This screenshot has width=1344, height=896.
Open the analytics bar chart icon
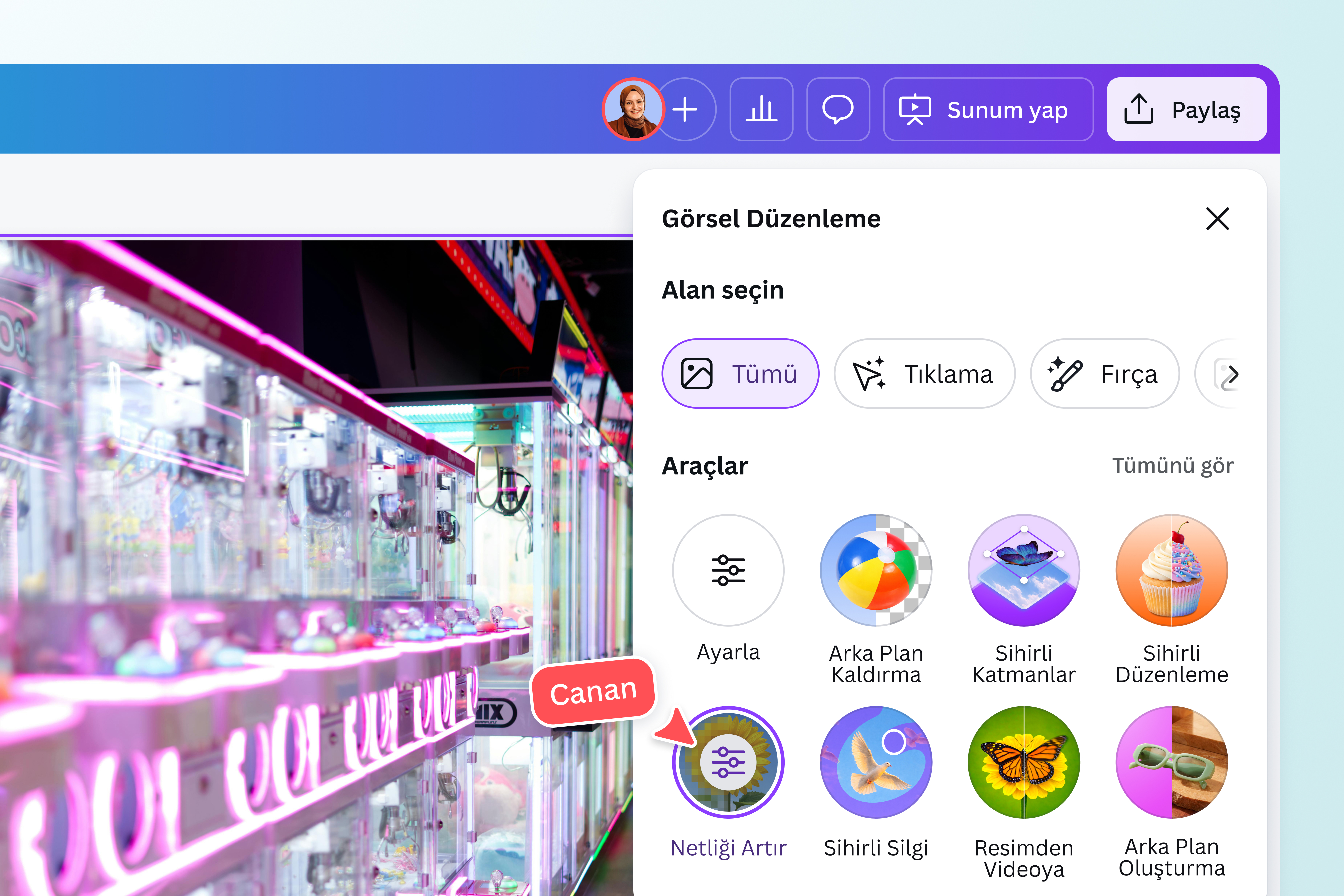tap(761, 109)
